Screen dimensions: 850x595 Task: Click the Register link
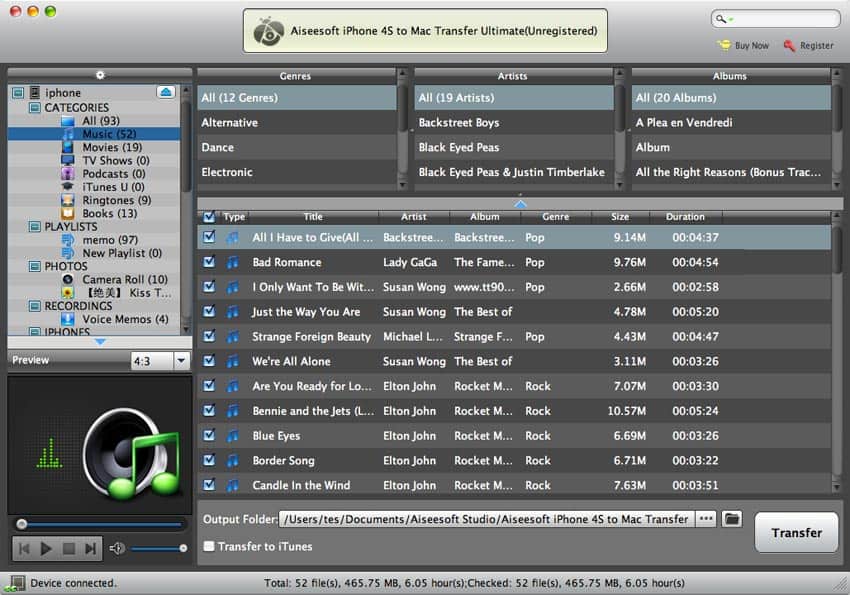(x=816, y=46)
